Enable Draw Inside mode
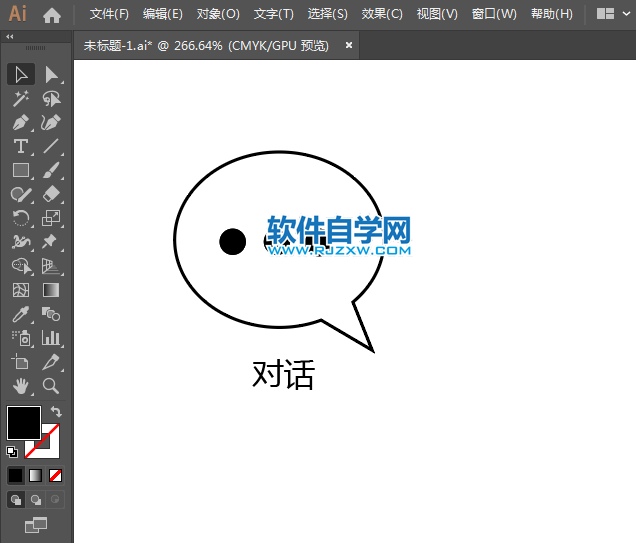 pos(55,500)
